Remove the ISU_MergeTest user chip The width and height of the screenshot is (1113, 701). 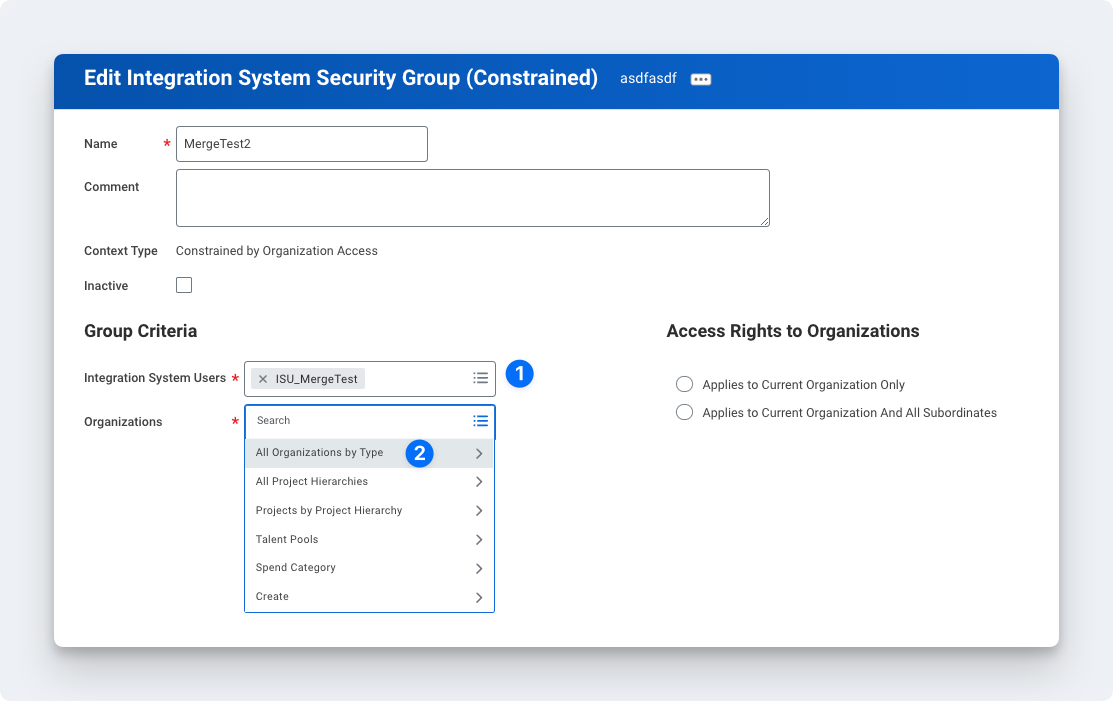(x=263, y=379)
